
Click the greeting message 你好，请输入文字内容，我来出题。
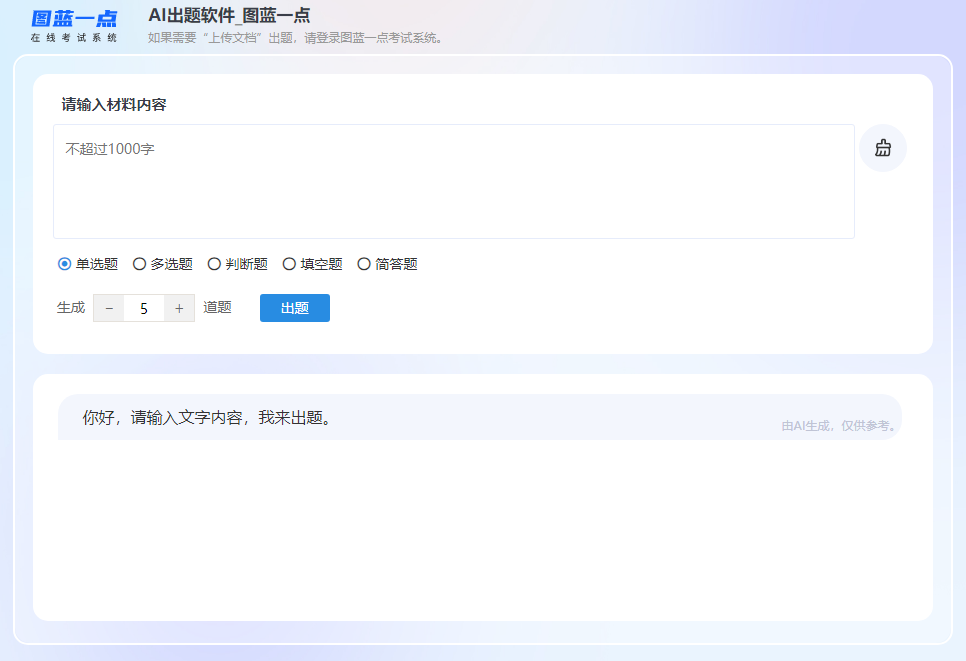(209, 418)
